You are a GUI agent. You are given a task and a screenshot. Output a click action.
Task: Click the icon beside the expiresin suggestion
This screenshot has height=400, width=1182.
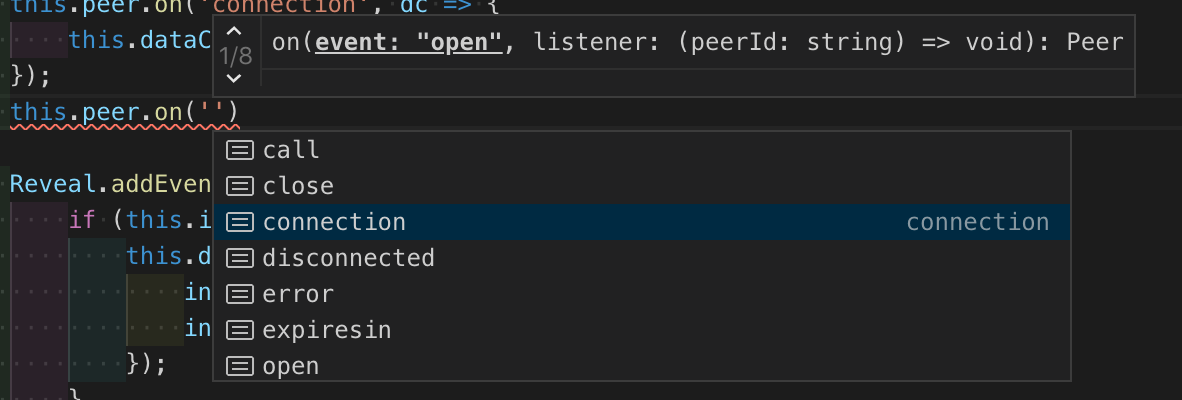click(240, 330)
